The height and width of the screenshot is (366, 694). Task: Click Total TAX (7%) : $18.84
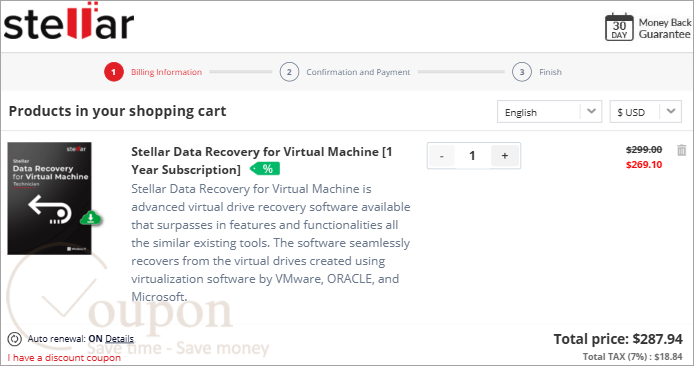pyautogui.click(x=632, y=357)
